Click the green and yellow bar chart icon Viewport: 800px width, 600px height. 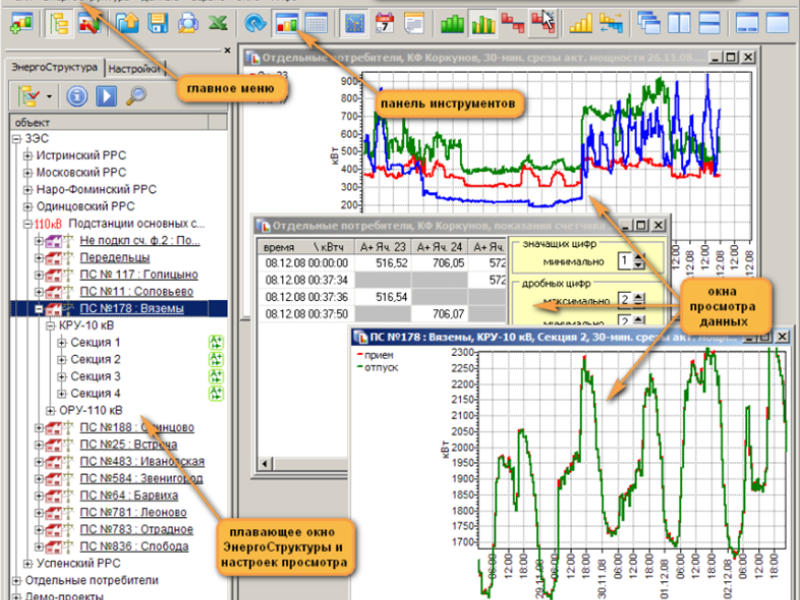click(483, 23)
